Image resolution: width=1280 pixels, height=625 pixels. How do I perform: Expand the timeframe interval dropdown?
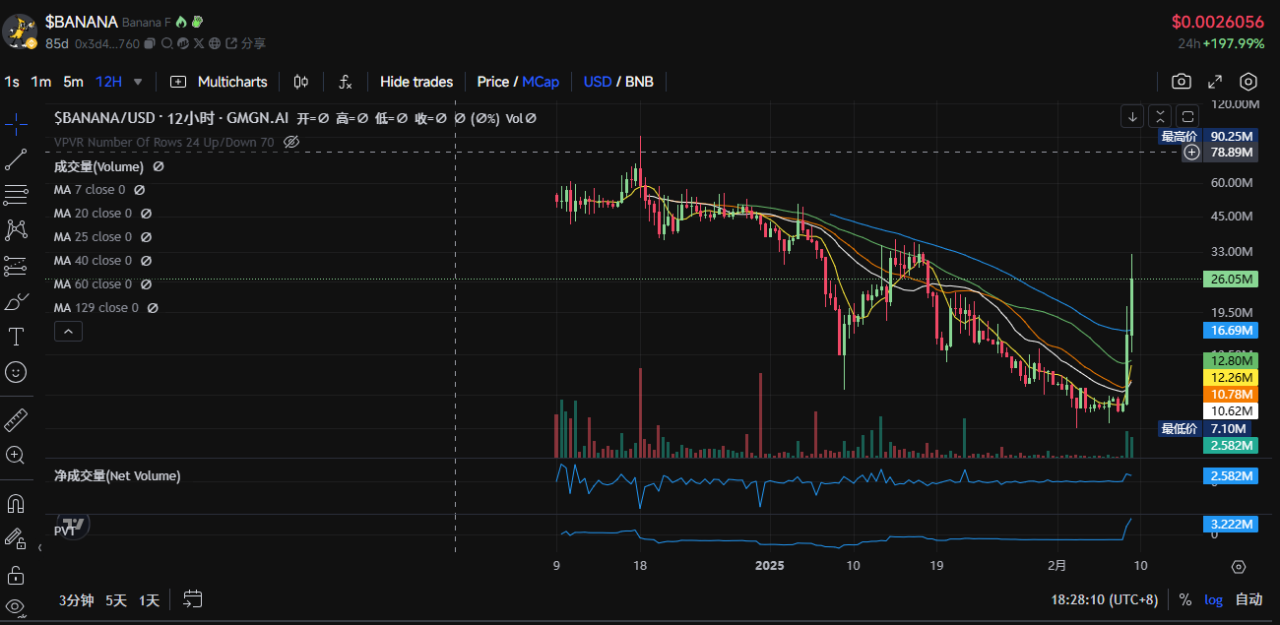coord(138,82)
